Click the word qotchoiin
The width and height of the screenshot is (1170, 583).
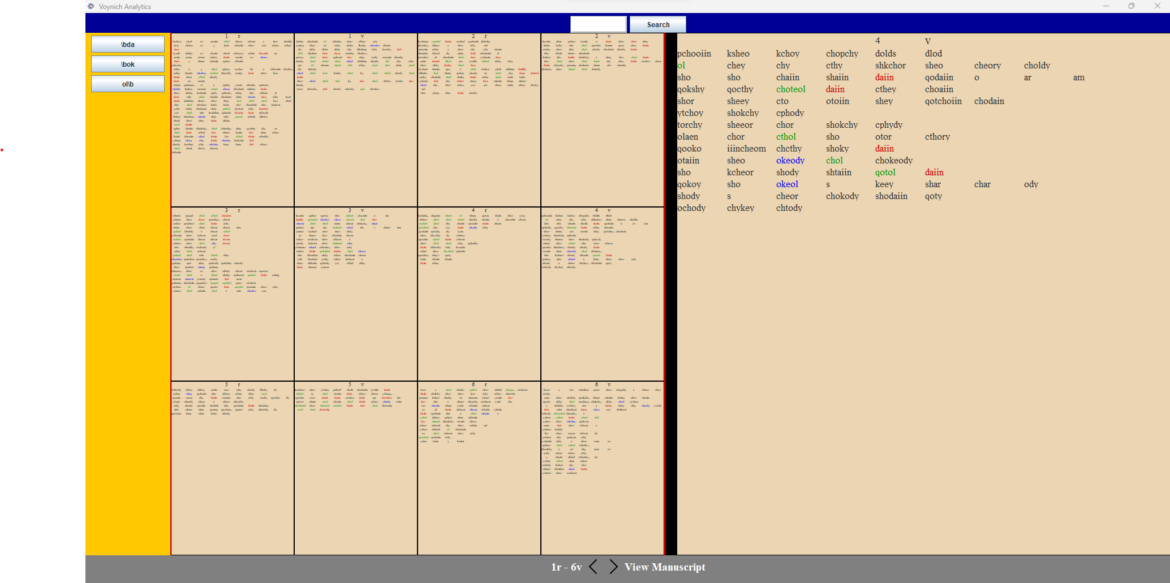(x=943, y=102)
